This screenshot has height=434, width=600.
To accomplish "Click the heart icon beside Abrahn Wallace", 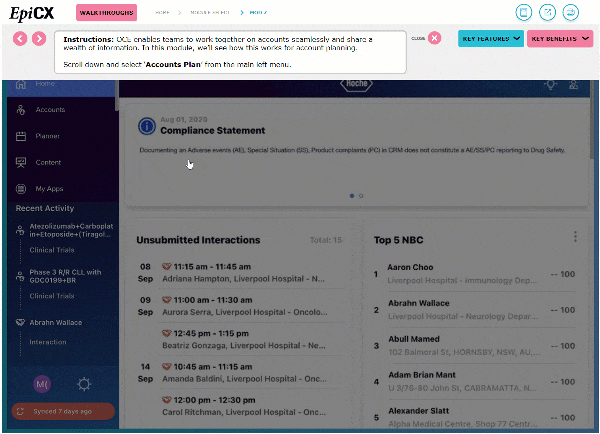I will 20,323.
